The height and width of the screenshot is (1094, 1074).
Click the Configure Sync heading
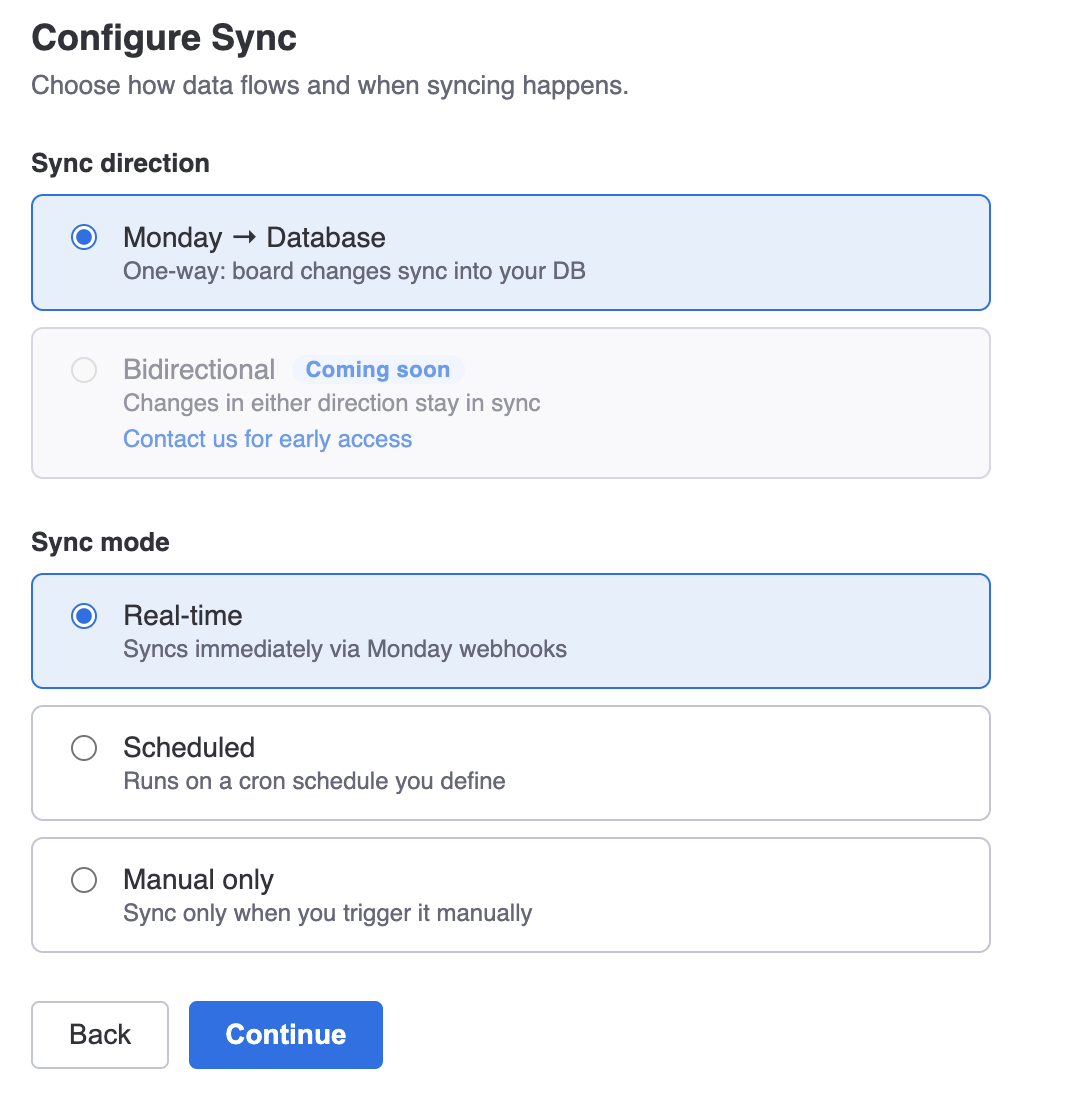coord(164,38)
